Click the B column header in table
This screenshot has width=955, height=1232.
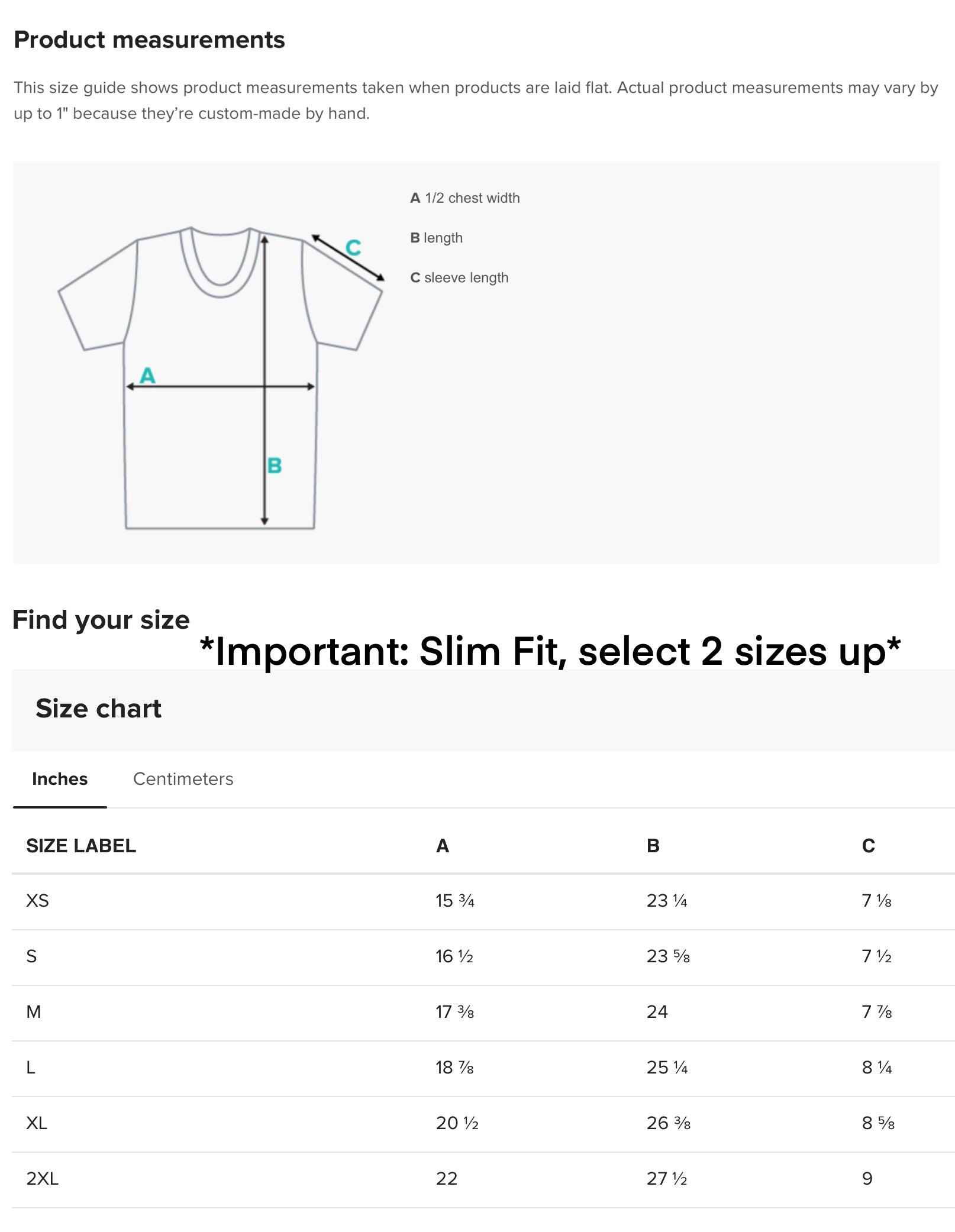653,846
